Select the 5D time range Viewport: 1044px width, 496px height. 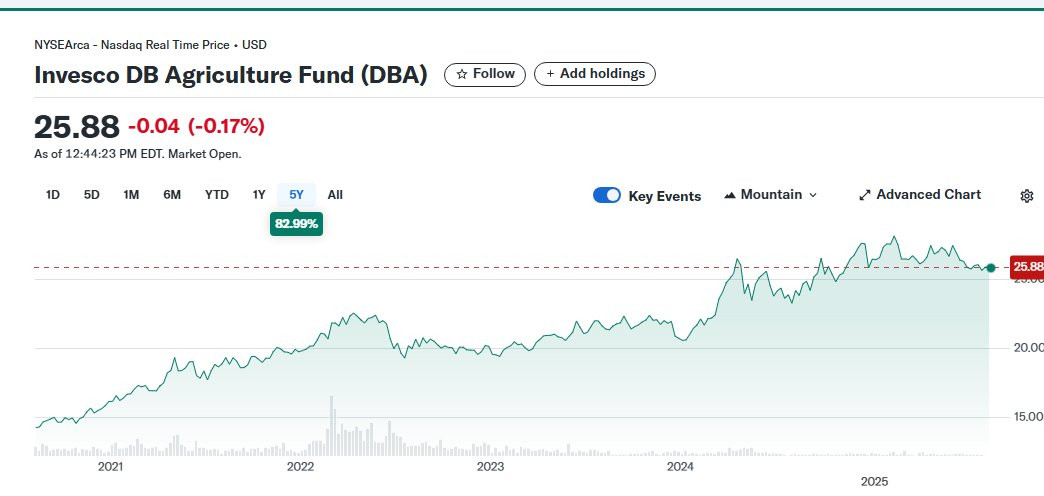tap(92, 195)
